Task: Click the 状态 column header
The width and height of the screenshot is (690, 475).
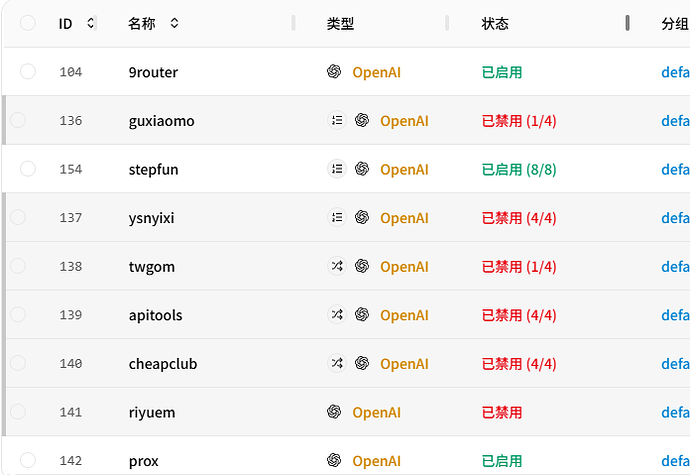Action: pyautogui.click(x=495, y=23)
